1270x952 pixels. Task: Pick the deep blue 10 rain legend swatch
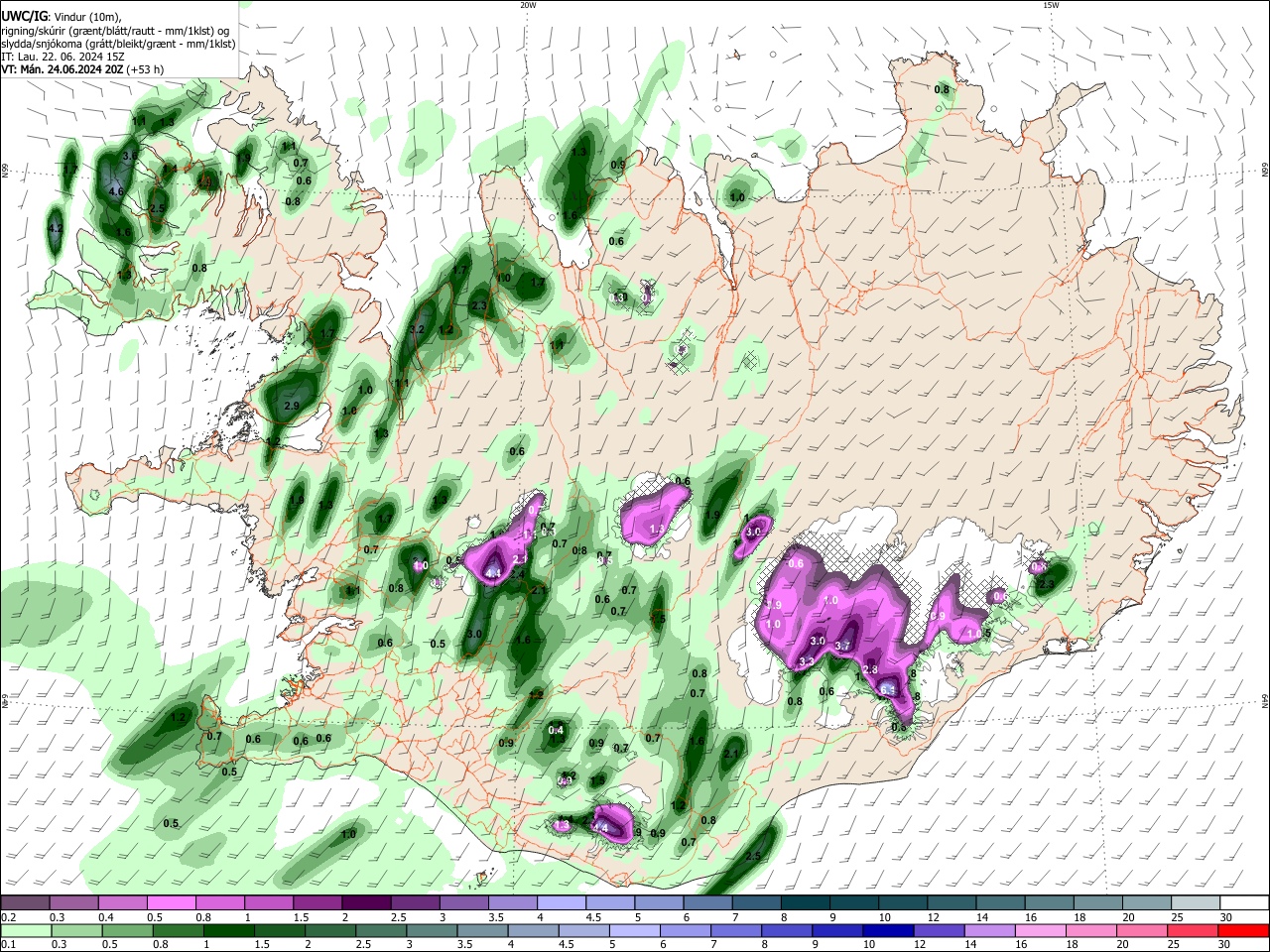click(x=889, y=930)
